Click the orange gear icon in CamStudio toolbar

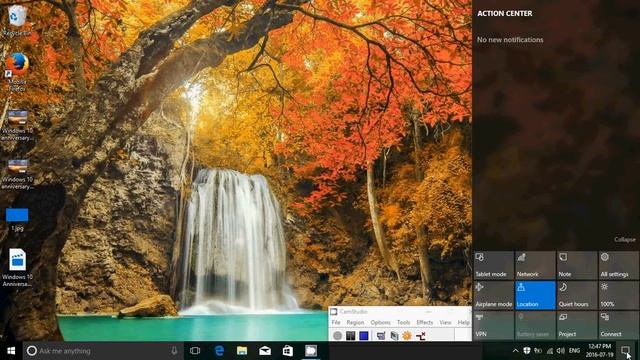(x=407, y=336)
